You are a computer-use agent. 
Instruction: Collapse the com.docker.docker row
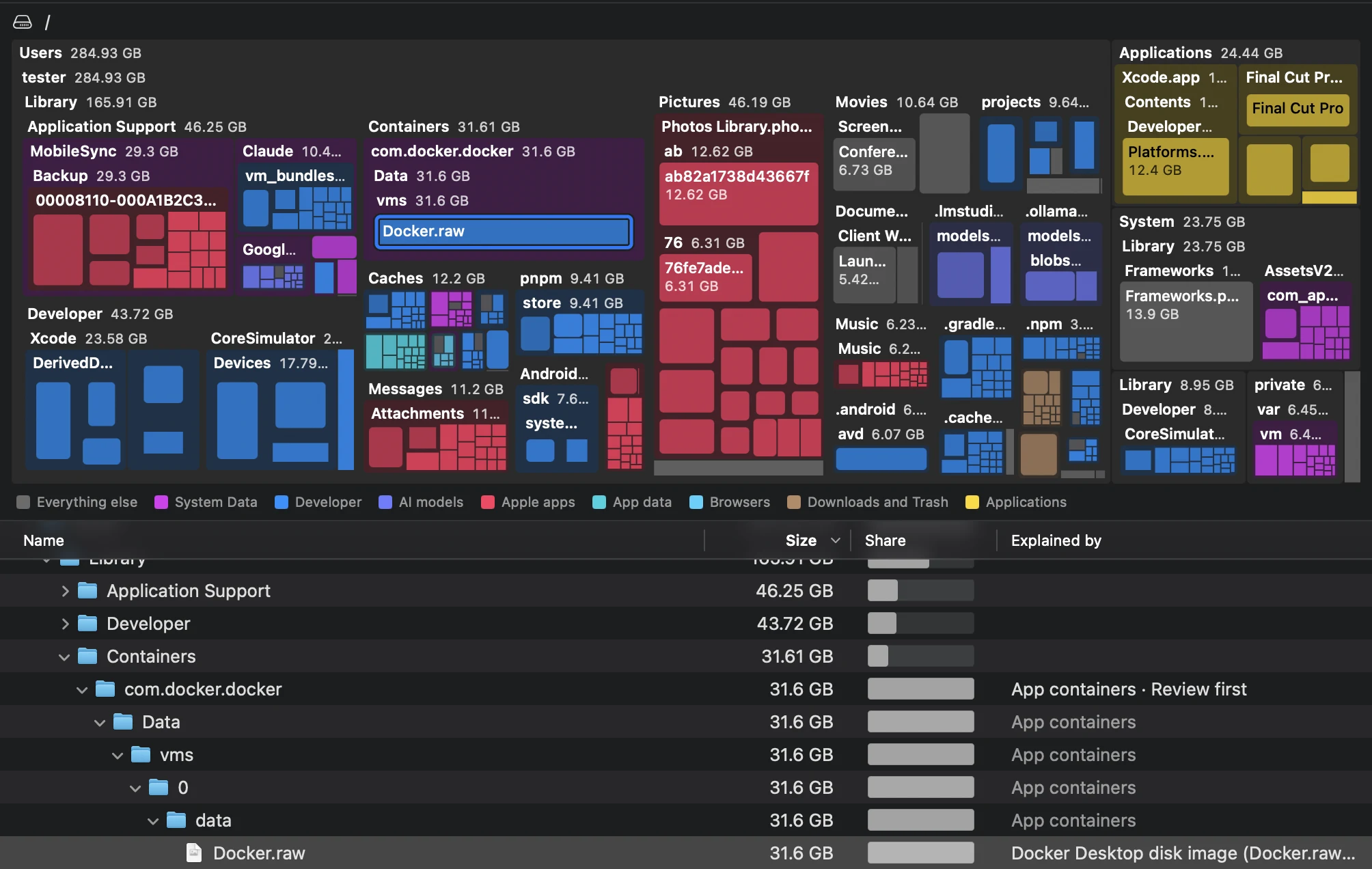[82, 689]
